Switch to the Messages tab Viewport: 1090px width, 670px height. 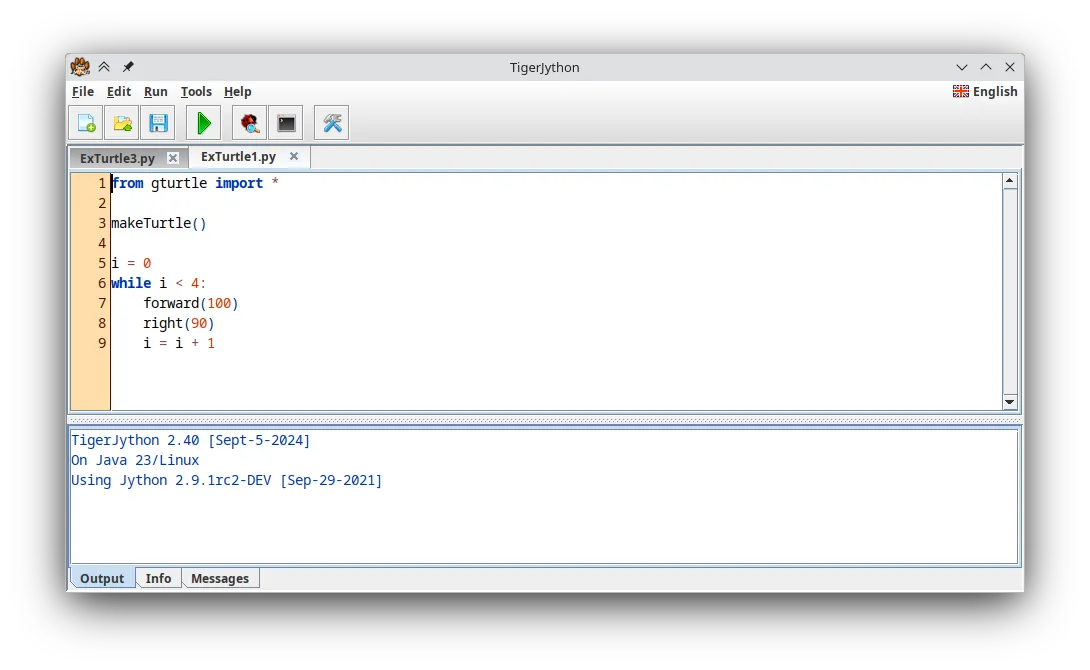pos(220,578)
